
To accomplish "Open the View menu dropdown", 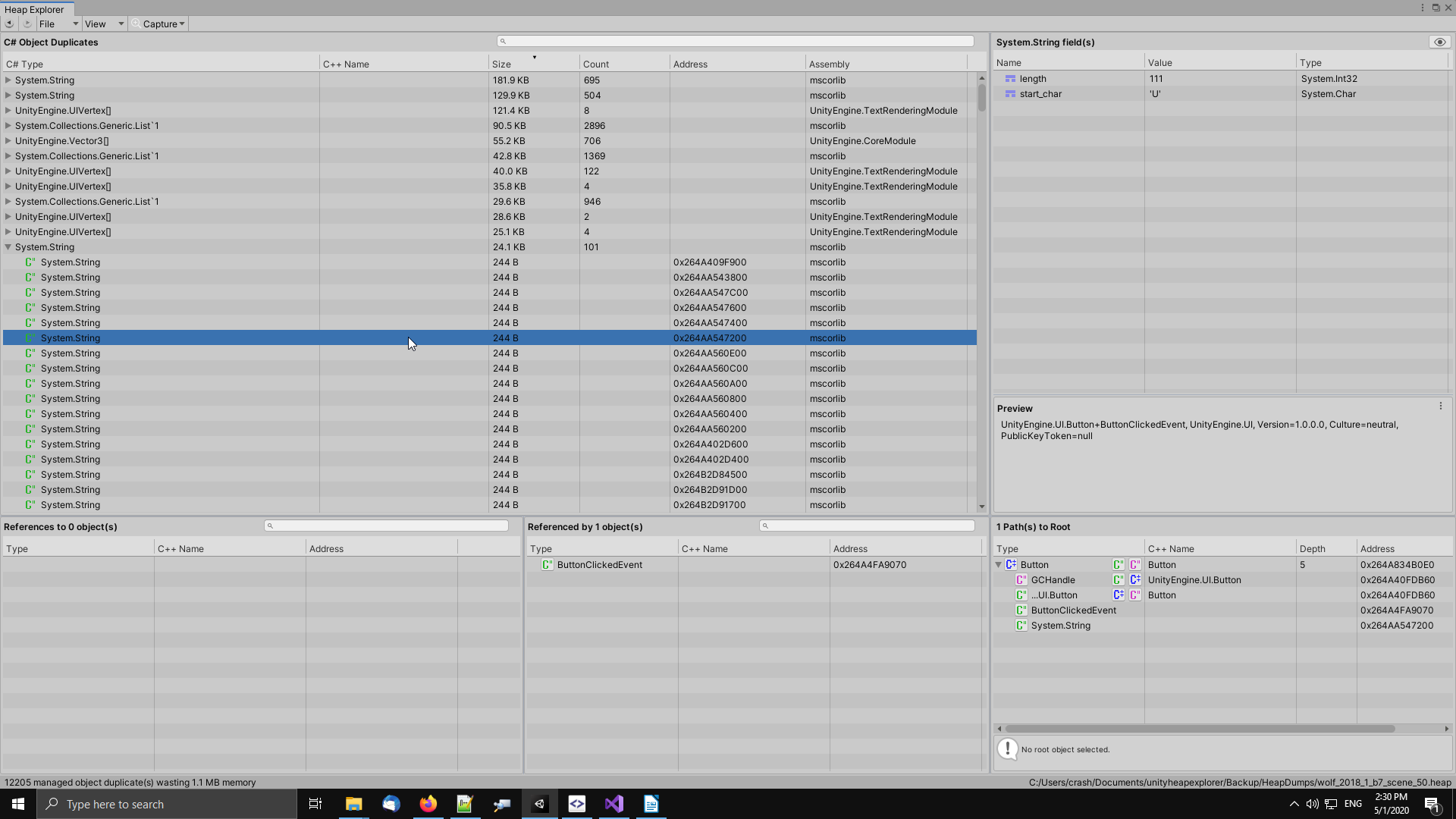I will (x=104, y=24).
